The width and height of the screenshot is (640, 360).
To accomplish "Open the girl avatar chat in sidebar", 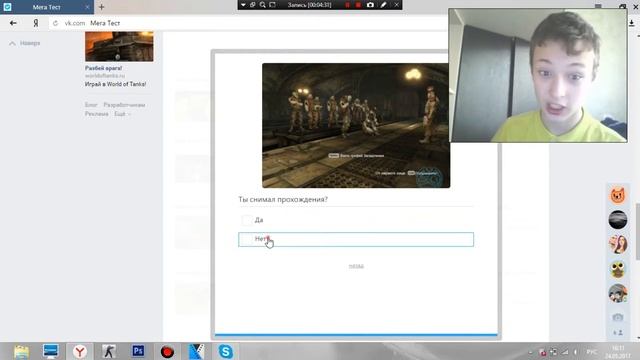I will pyautogui.click(x=618, y=244).
